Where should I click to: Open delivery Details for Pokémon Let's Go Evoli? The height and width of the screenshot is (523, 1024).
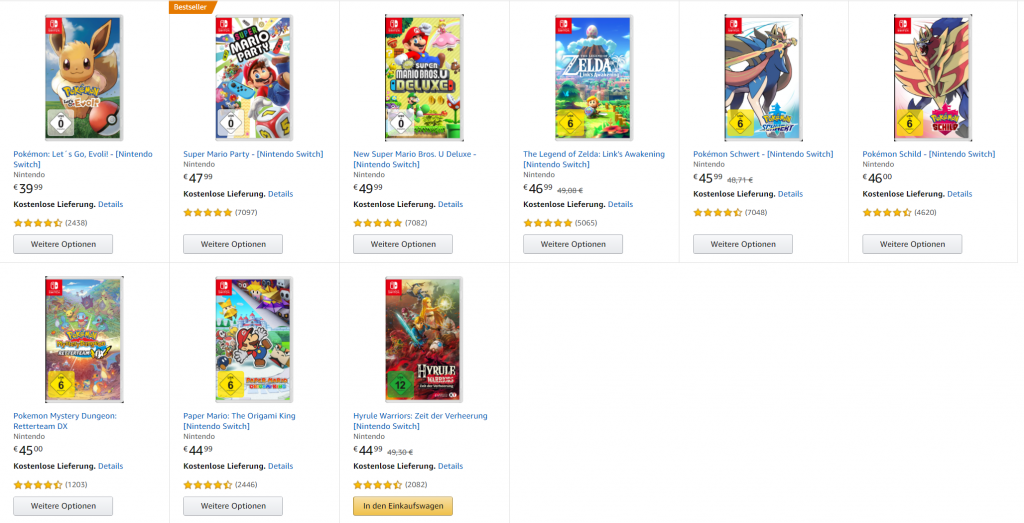click(x=110, y=204)
